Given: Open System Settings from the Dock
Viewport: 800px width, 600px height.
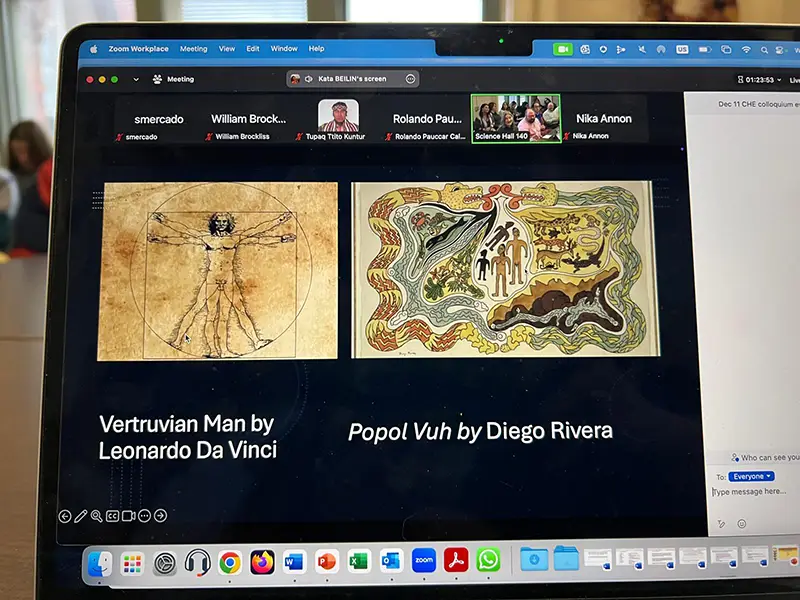Looking at the screenshot, I should 165,564.
